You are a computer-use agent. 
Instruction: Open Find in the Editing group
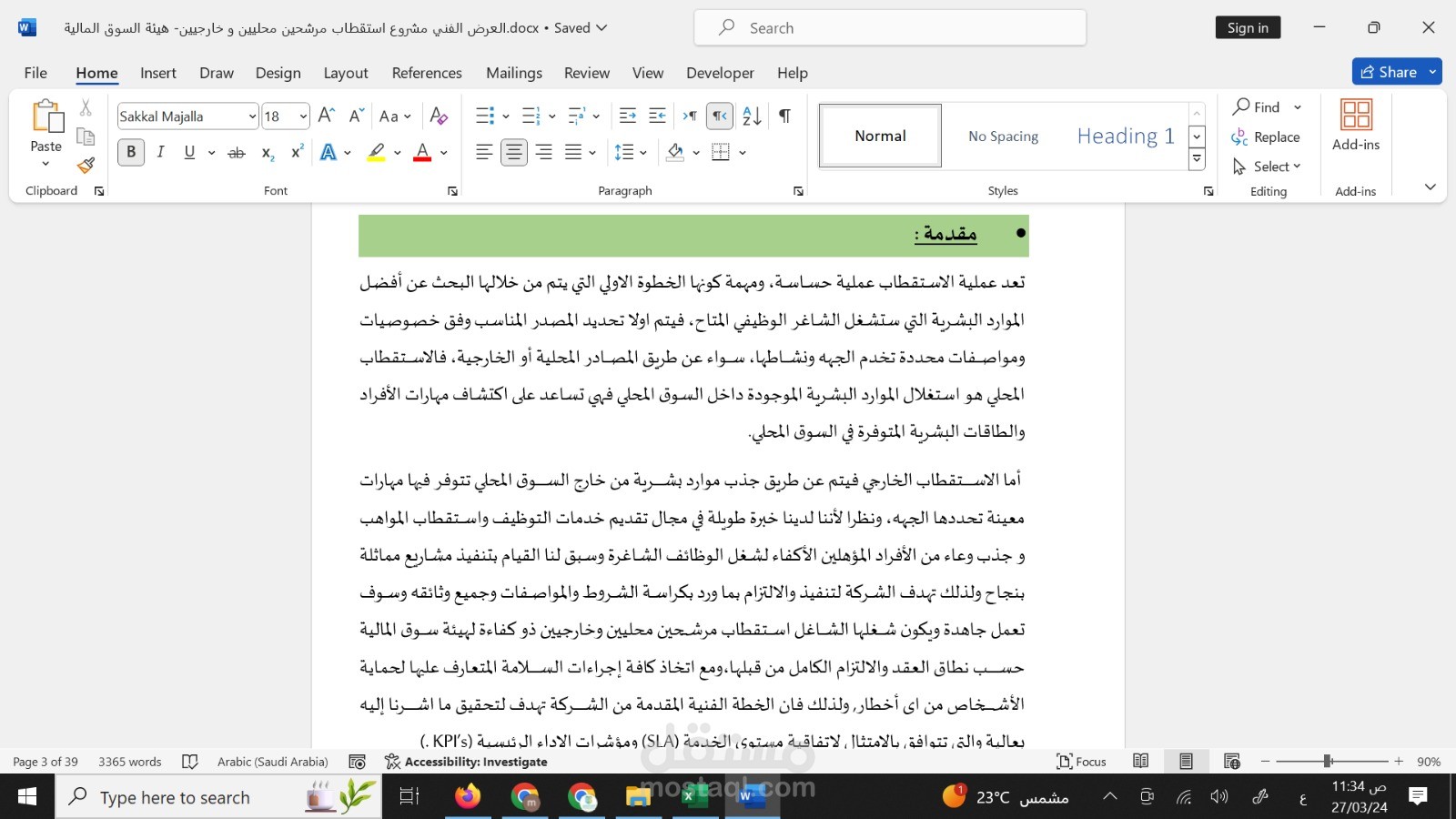(1262, 106)
